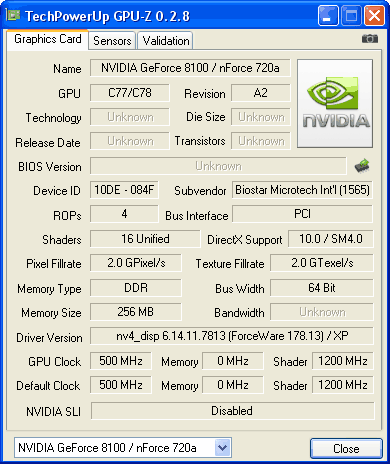Click the Default Clock 500 MHz field

[x=120, y=385]
